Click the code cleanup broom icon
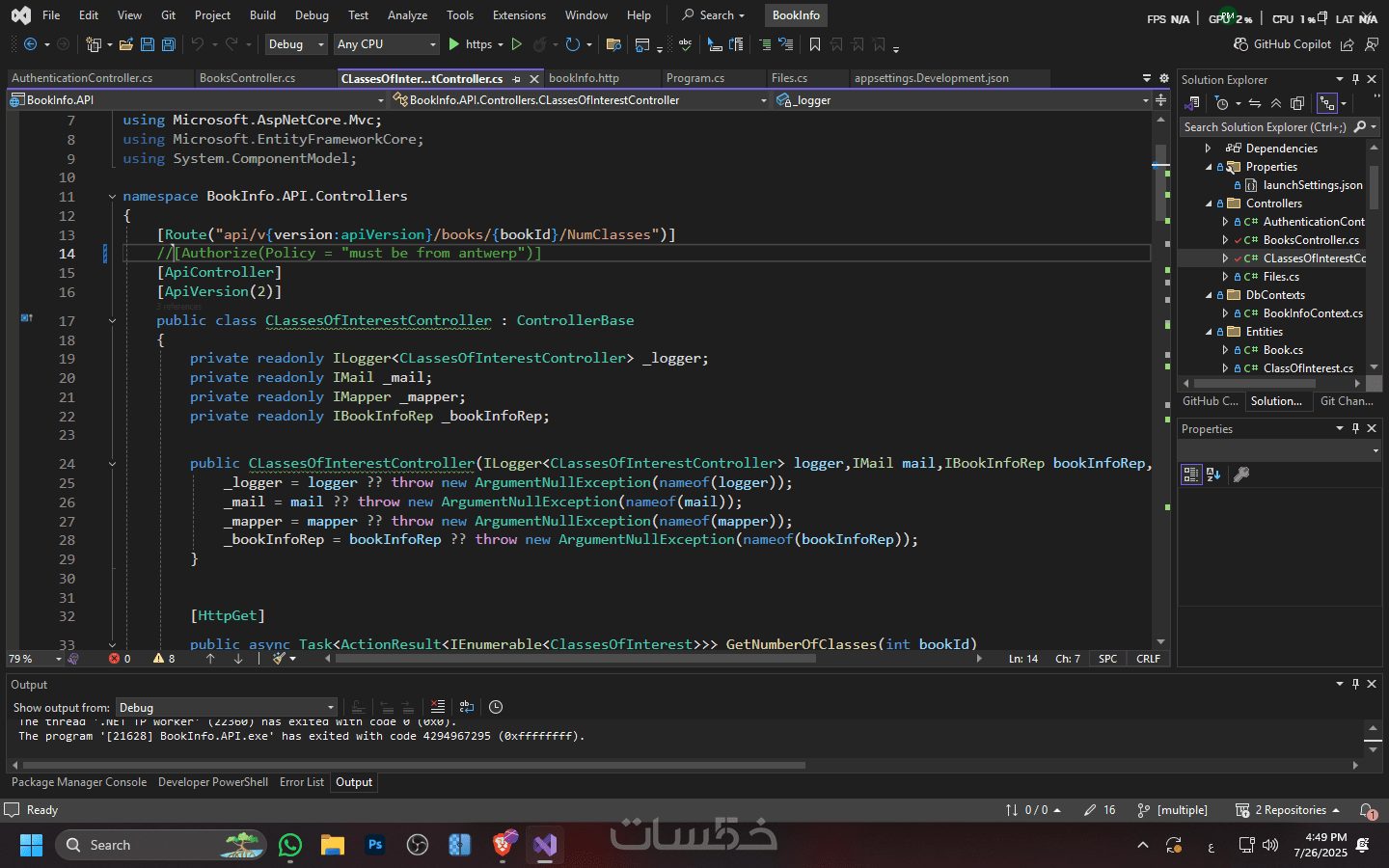 [279, 659]
